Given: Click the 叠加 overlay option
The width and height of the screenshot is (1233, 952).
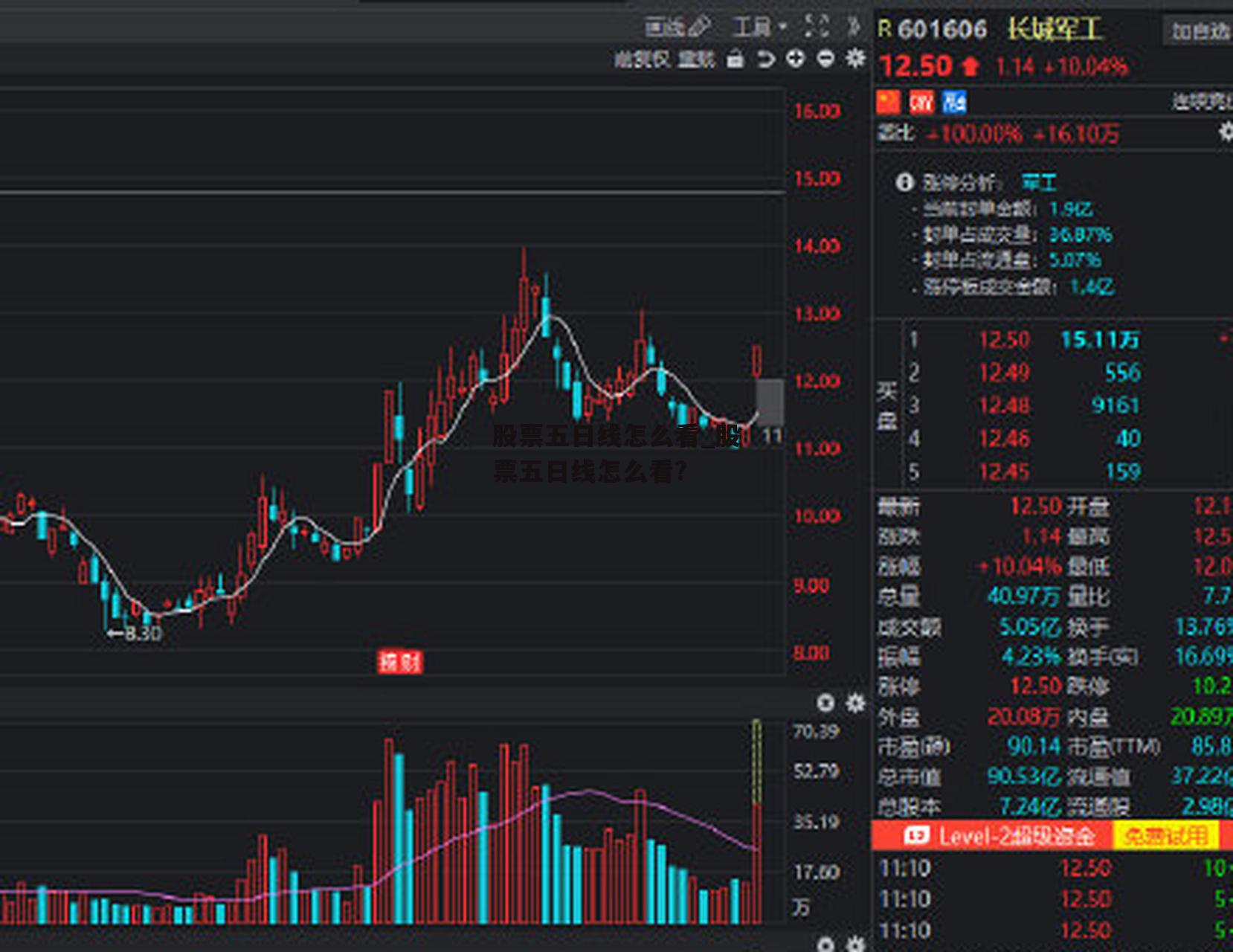Looking at the screenshot, I should (x=697, y=59).
